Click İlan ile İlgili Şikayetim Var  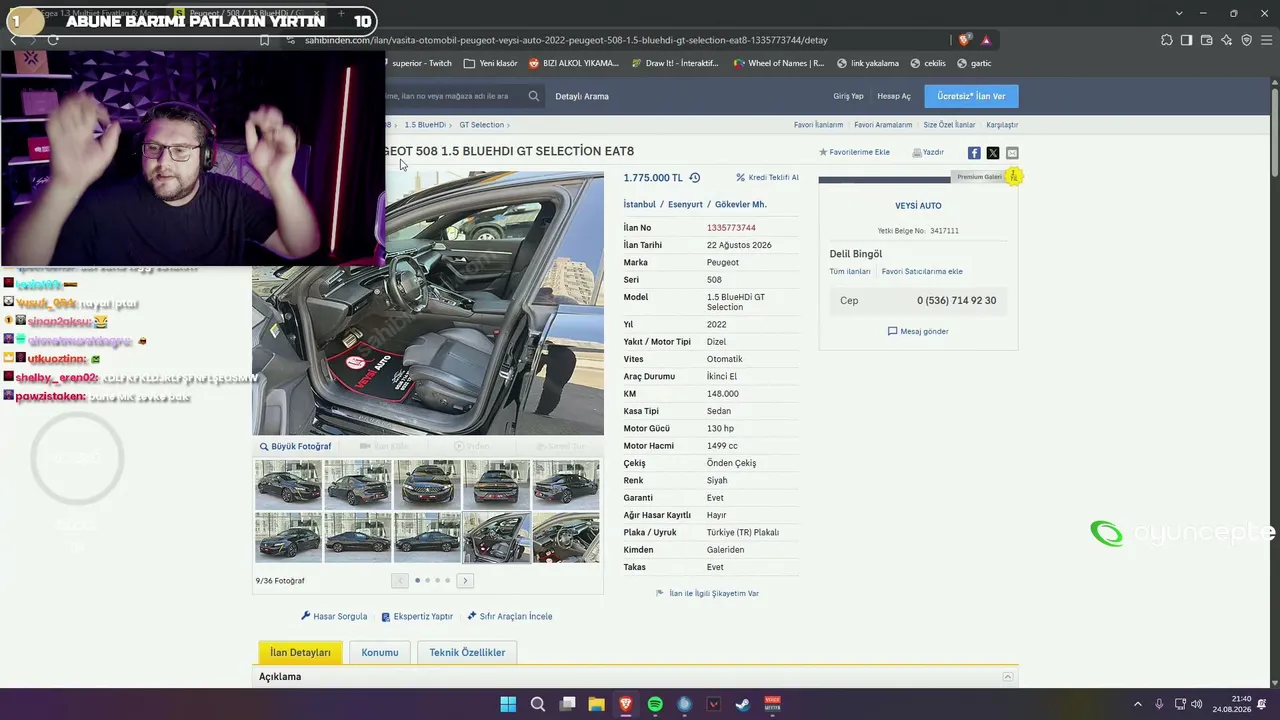(708, 593)
